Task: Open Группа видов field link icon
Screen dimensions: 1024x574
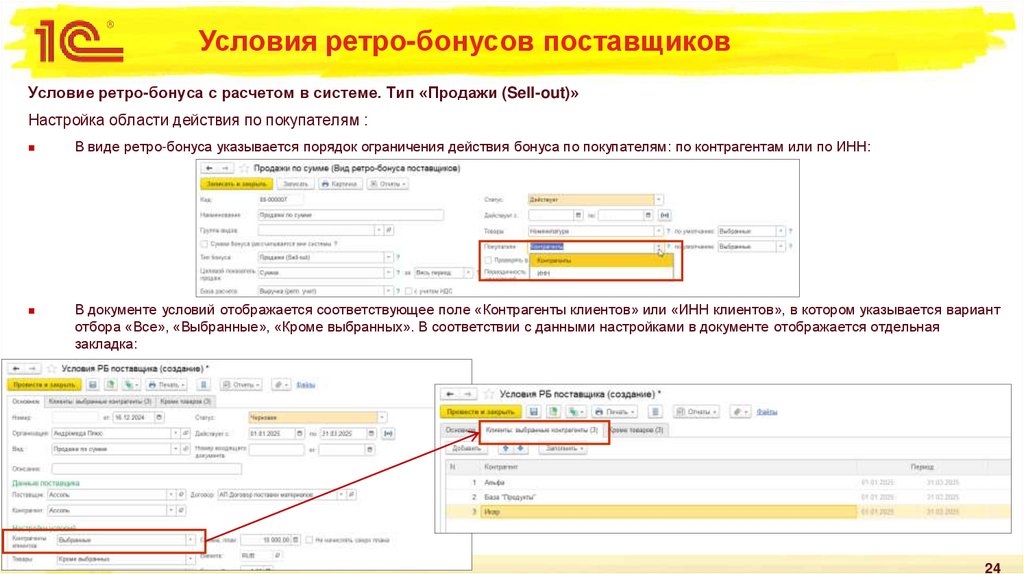Action: pos(389,231)
